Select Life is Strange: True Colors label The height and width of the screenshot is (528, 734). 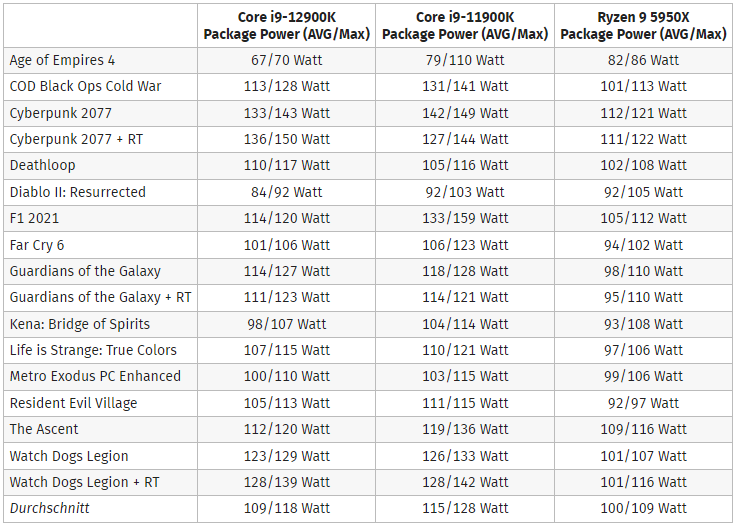pos(93,351)
